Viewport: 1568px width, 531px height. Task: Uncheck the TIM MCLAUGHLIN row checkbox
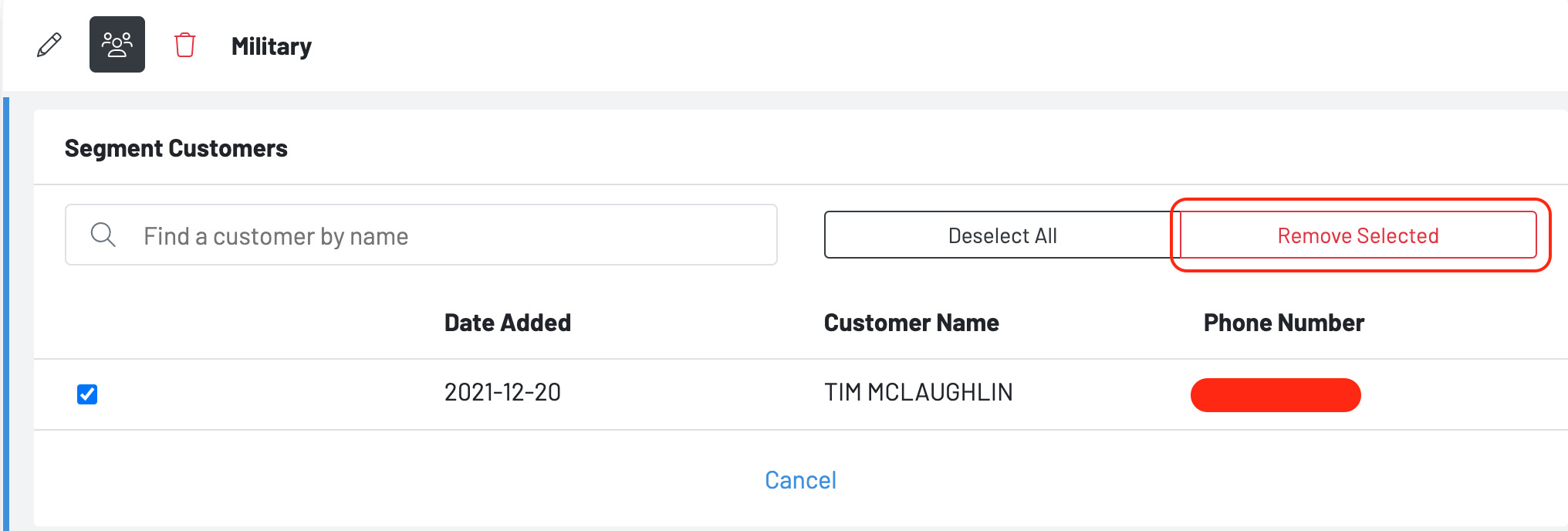(x=87, y=394)
